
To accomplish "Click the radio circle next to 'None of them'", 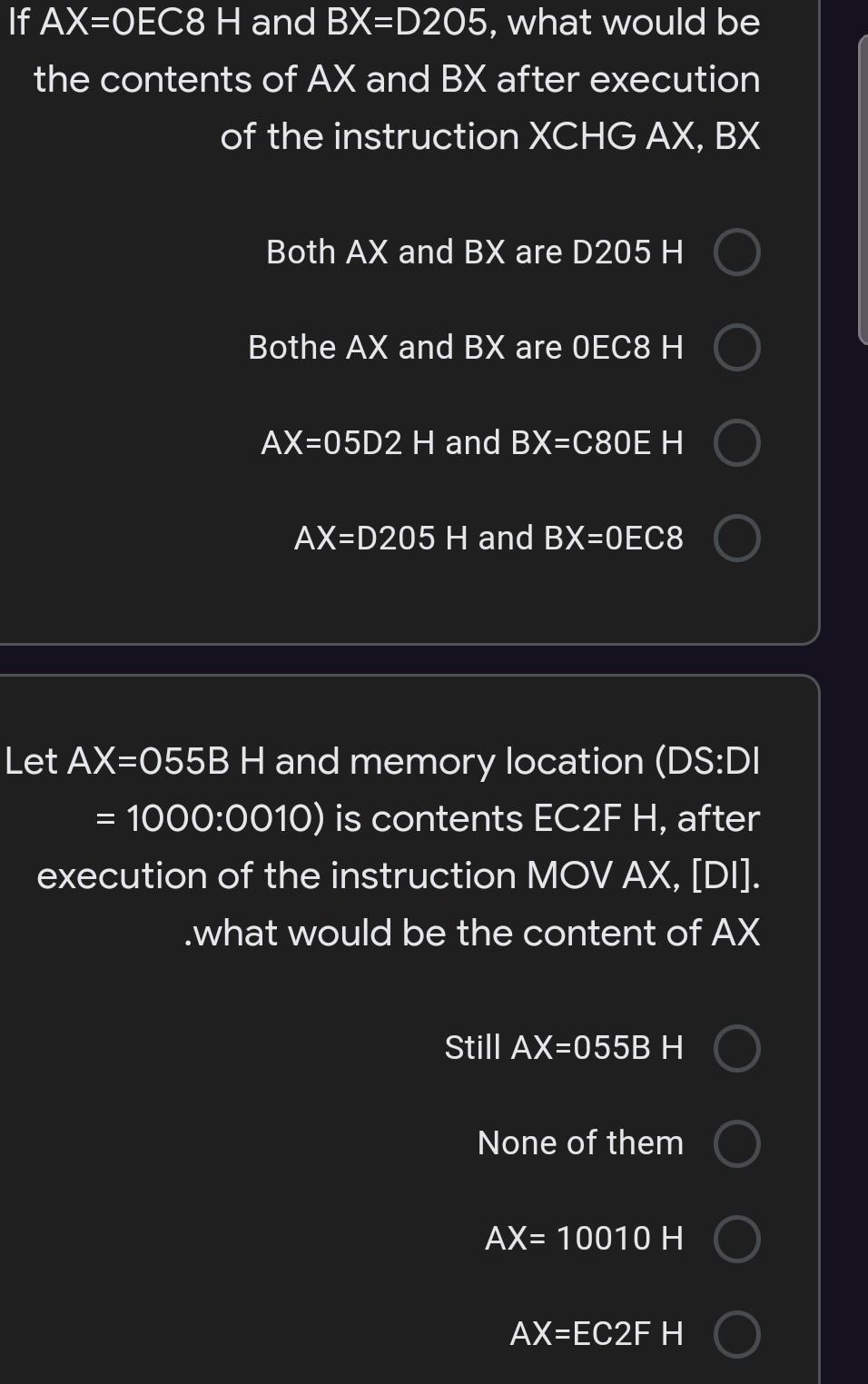I will click(737, 1144).
